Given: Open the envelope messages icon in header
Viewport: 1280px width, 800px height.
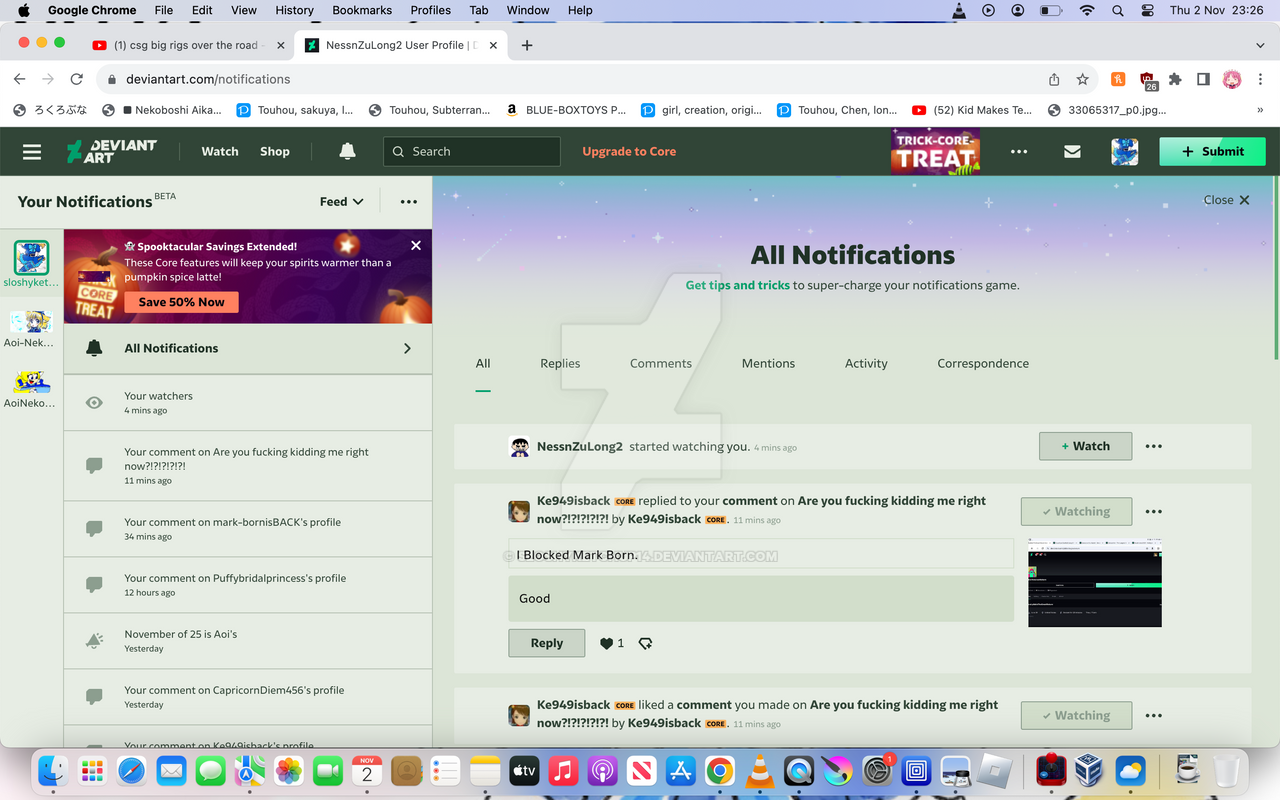Looking at the screenshot, I should point(1072,152).
